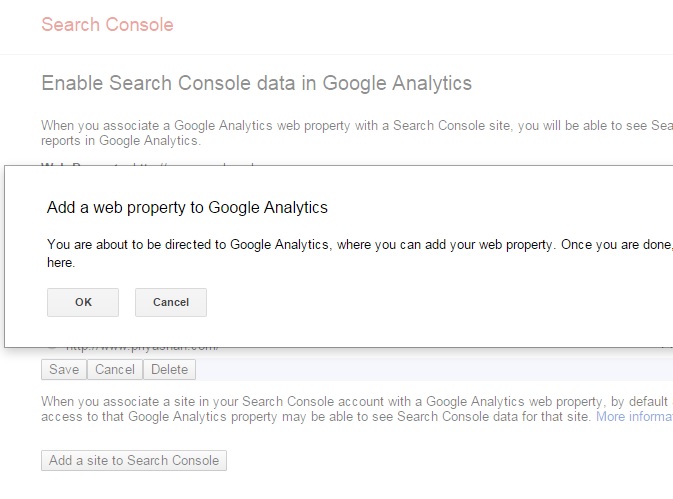
Task: Select the radio button beside the site URL
Action: click(52, 349)
